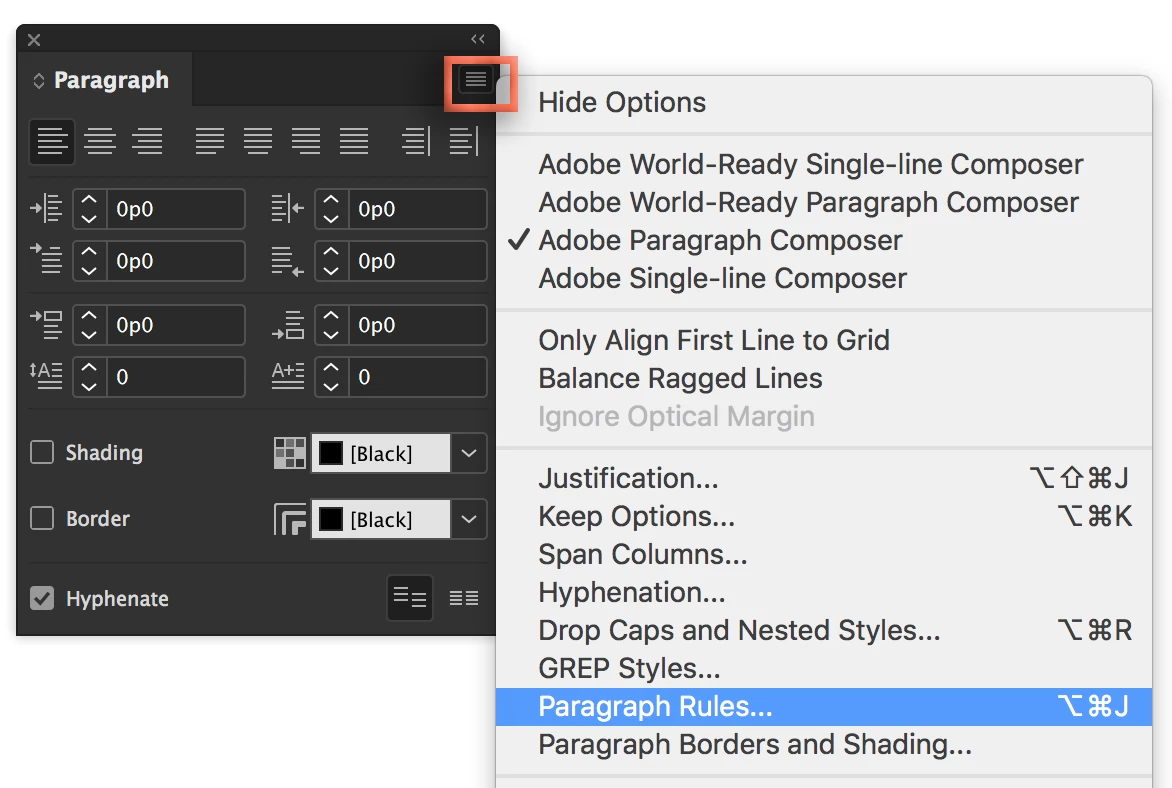Select Align Center alignment
The height and width of the screenshot is (788, 1172).
click(99, 141)
